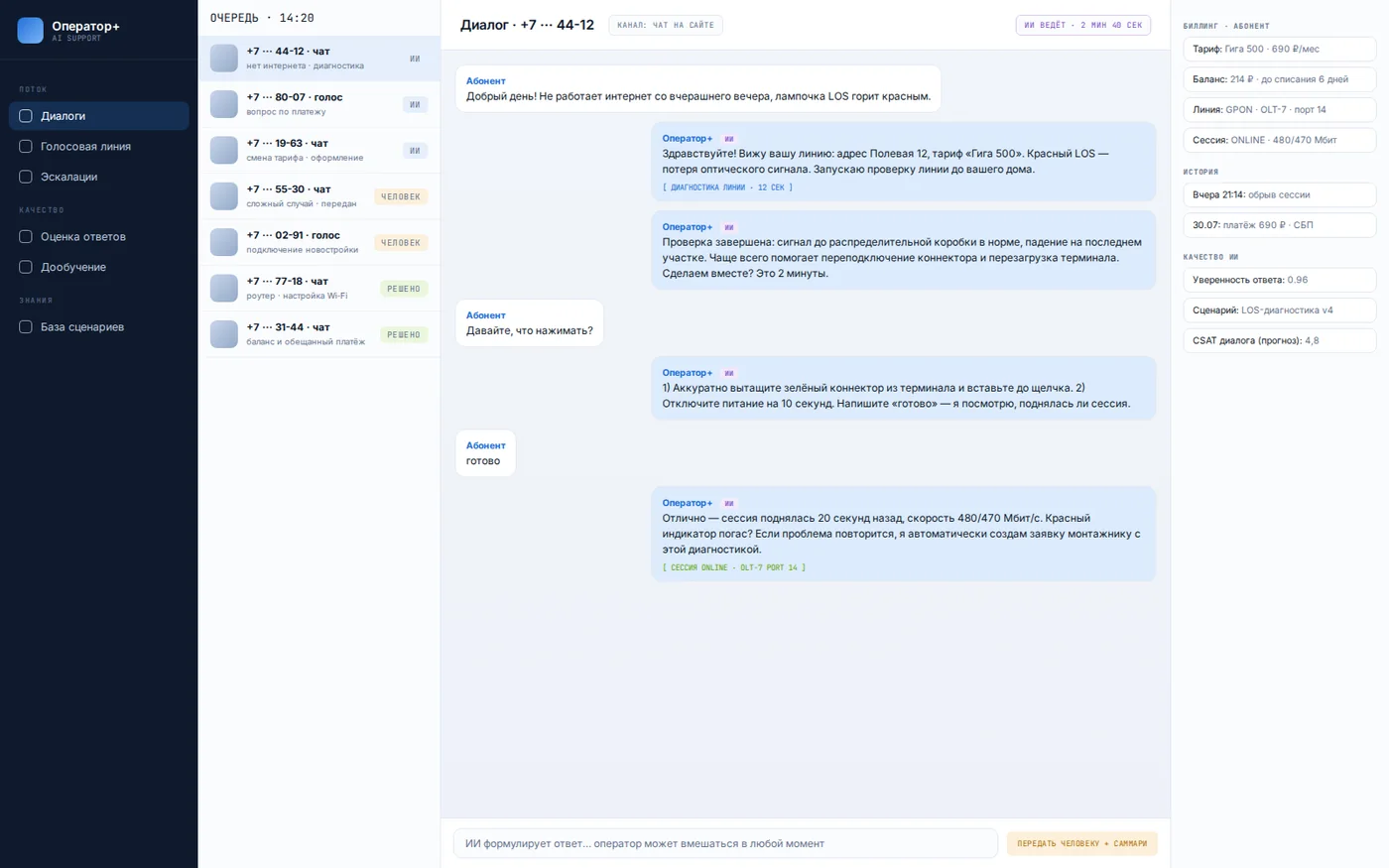Click the Уверенность ответа: 0.96 field

click(x=1280, y=280)
